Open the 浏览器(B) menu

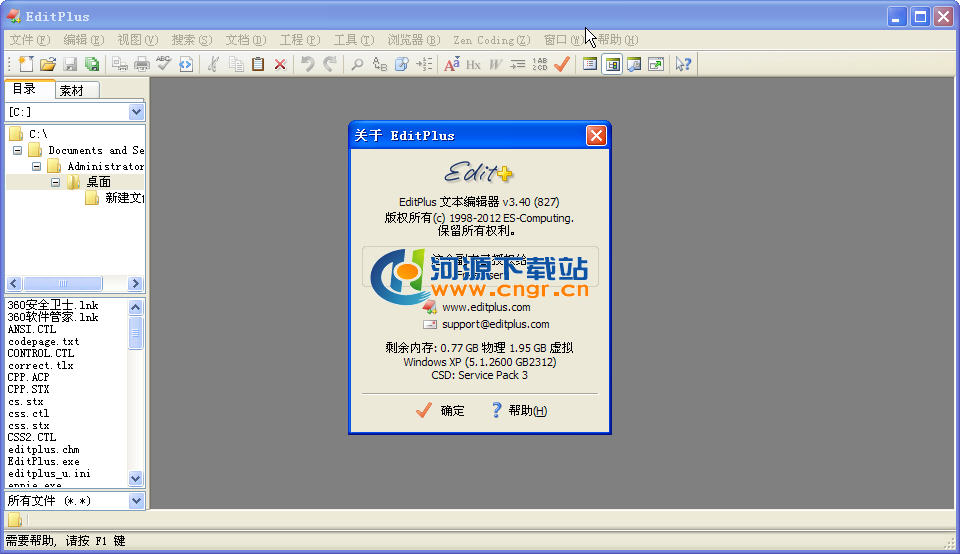pos(413,40)
